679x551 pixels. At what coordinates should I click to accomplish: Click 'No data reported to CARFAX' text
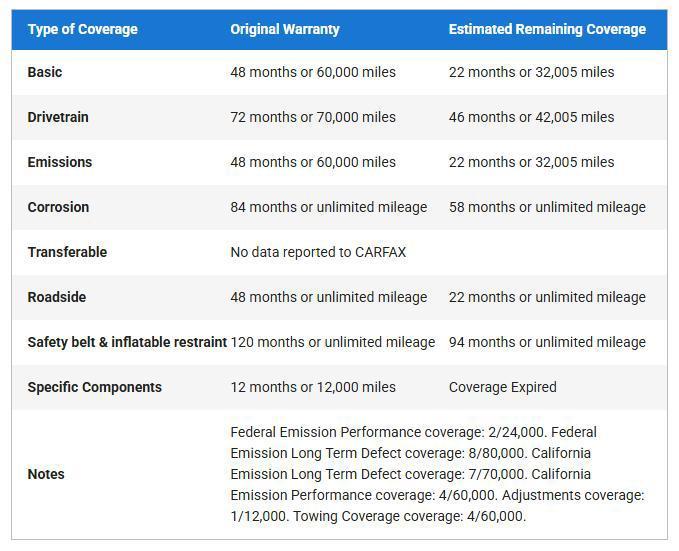(318, 252)
